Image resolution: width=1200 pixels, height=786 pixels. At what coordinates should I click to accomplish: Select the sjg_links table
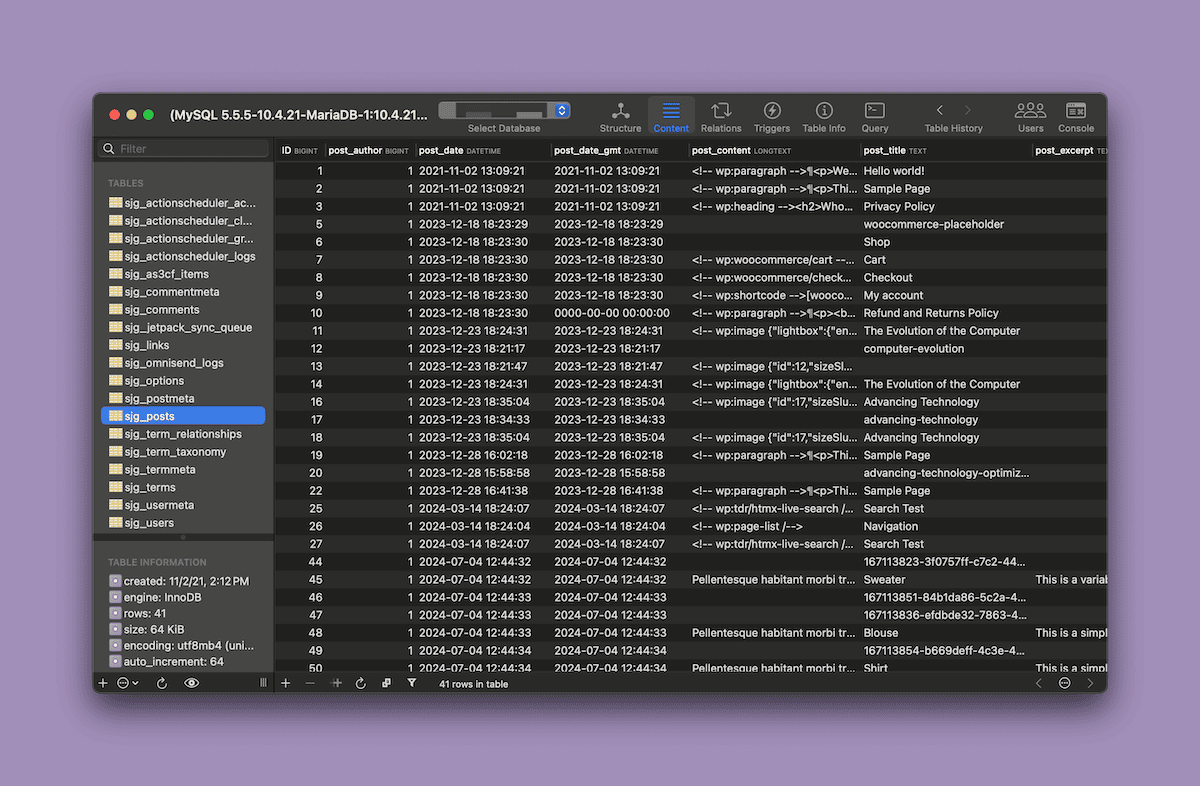pyautogui.click(x=183, y=345)
